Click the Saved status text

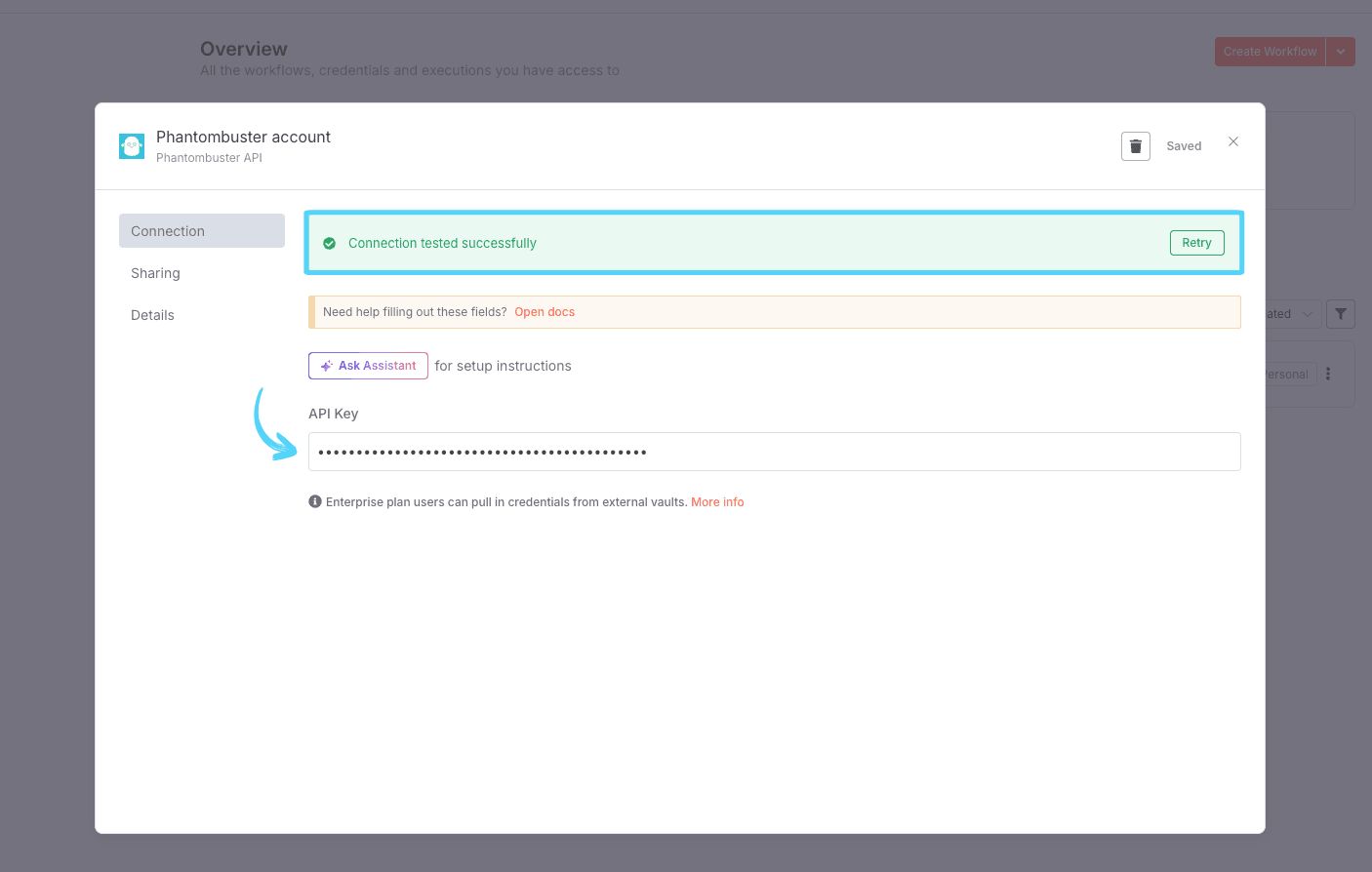1184,146
